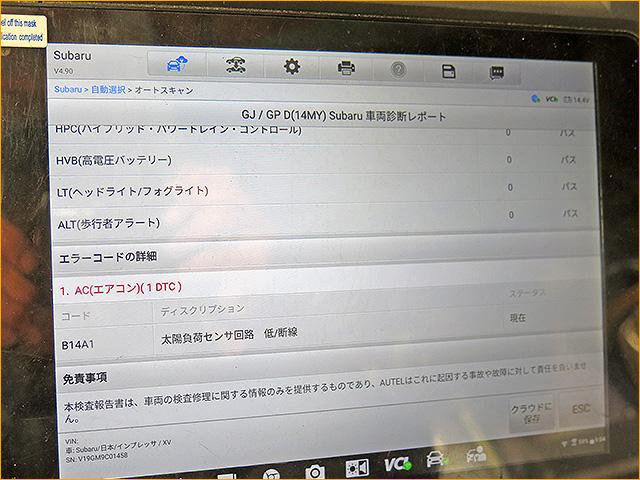Tap the ESC button
Image resolution: width=640 pixels, height=480 pixels.
point(580,409)
